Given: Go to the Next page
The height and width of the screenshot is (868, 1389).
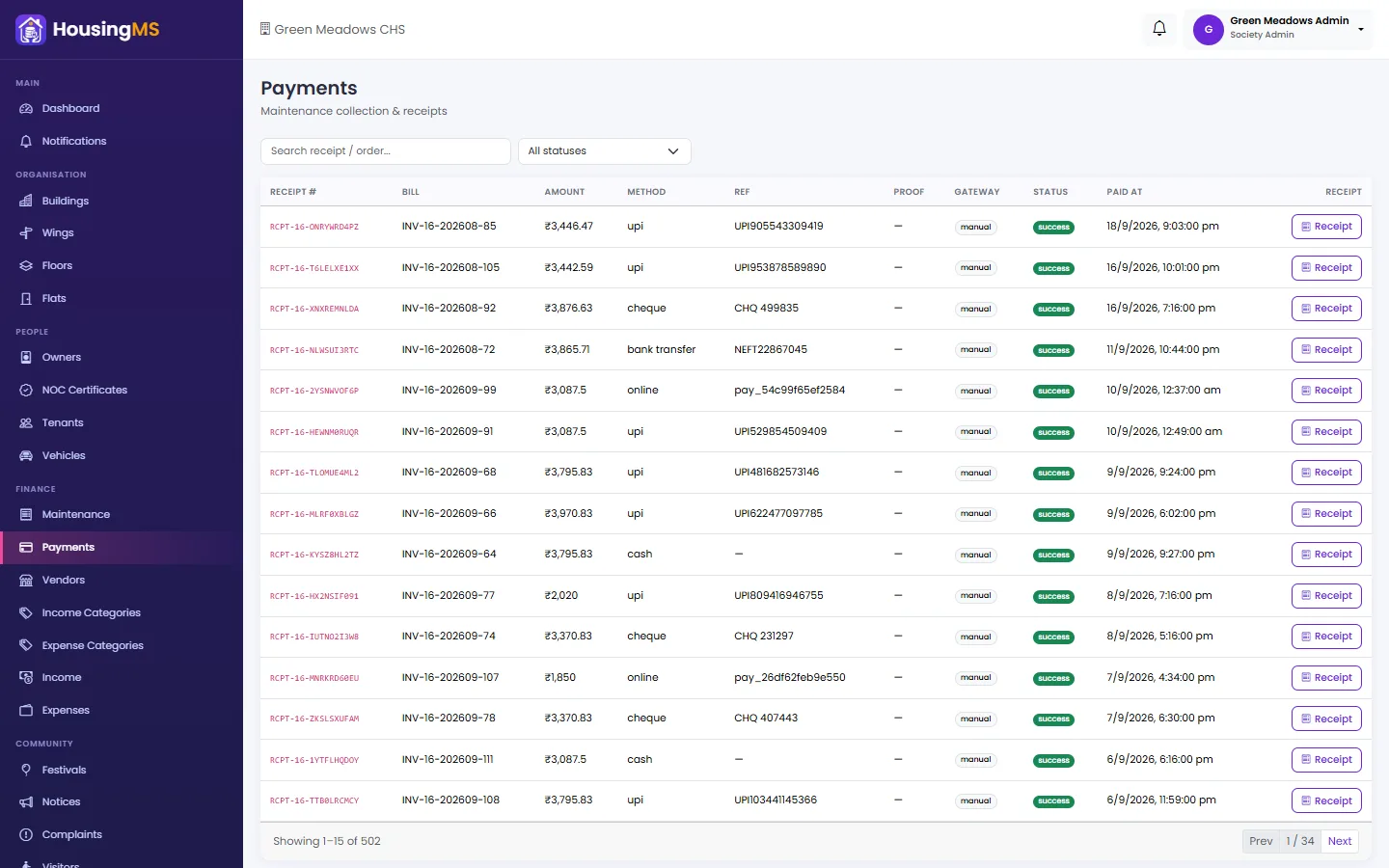Looking at the screenshot, I should pyautogui.click(x=1340, y=841).
